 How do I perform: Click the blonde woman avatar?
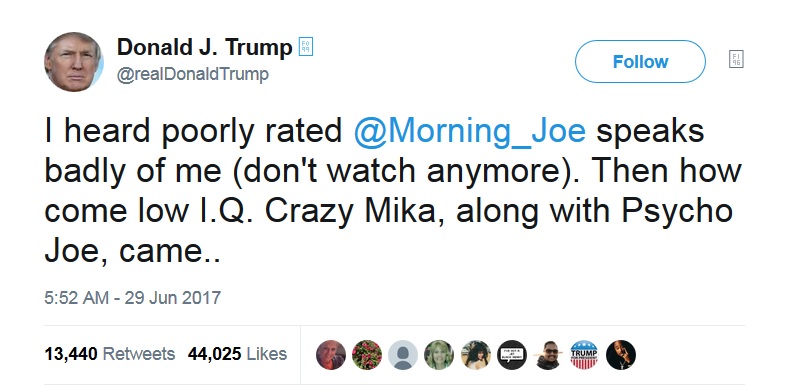point(439,355)
